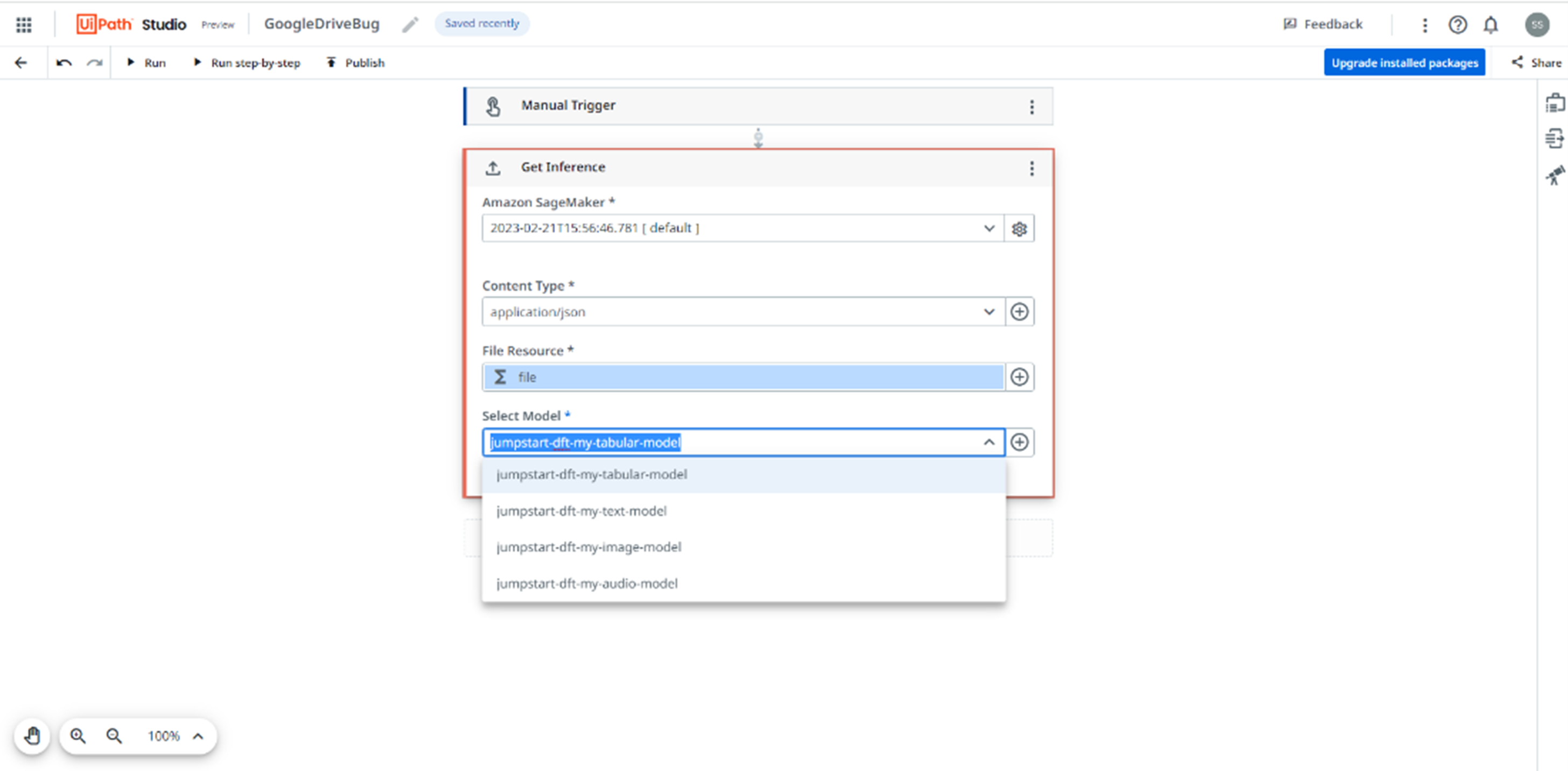
Task: Click the Manual Trigger hand icon
Action: (493, 107)
